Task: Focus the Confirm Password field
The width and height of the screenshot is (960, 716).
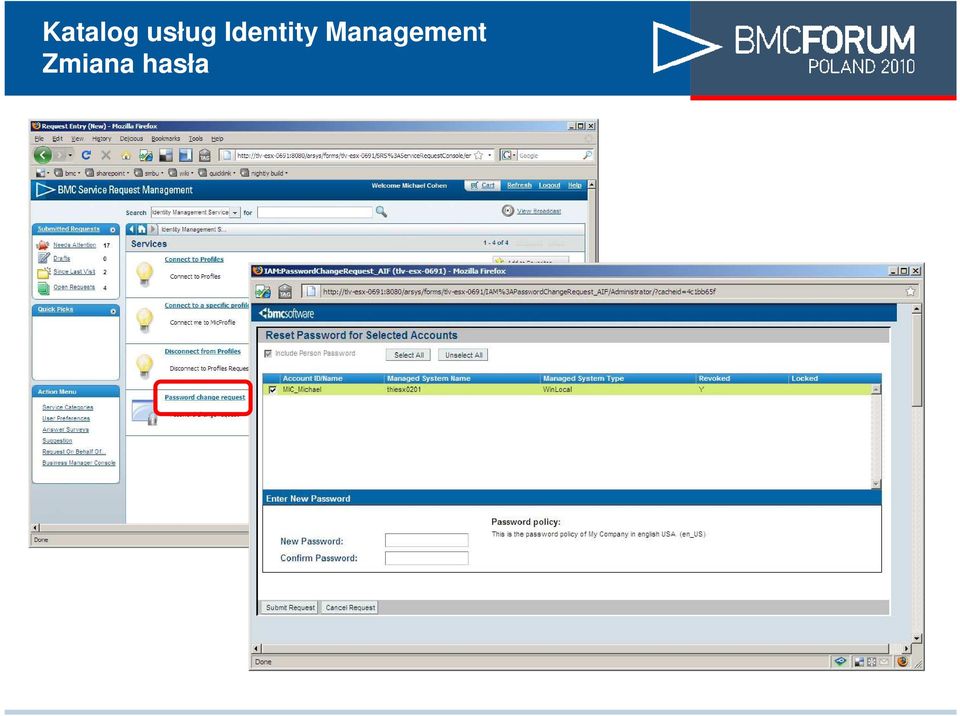Action: [x=427, y=558]
